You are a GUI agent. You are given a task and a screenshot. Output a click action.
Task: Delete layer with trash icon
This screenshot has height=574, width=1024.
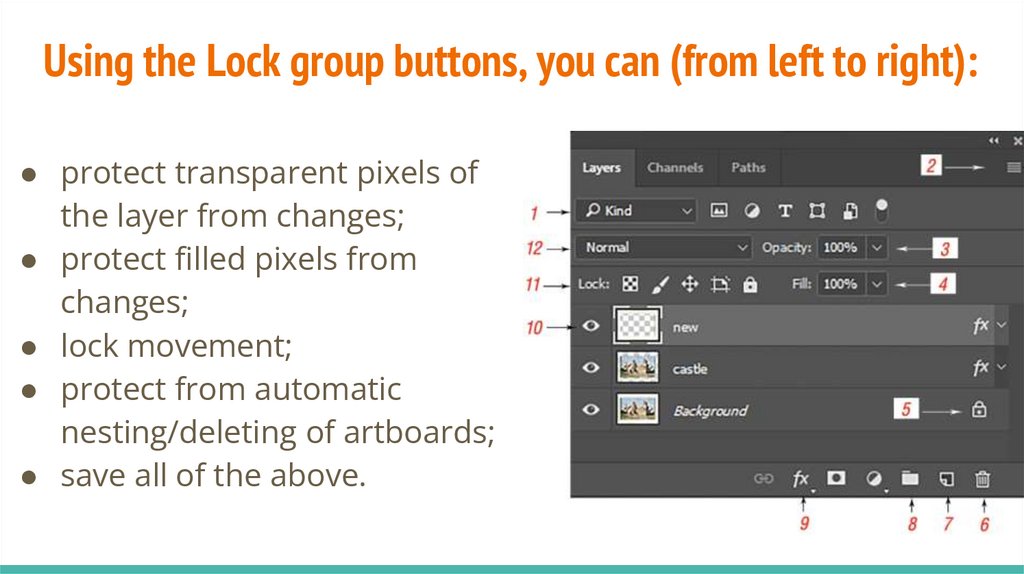click(982, 479)
